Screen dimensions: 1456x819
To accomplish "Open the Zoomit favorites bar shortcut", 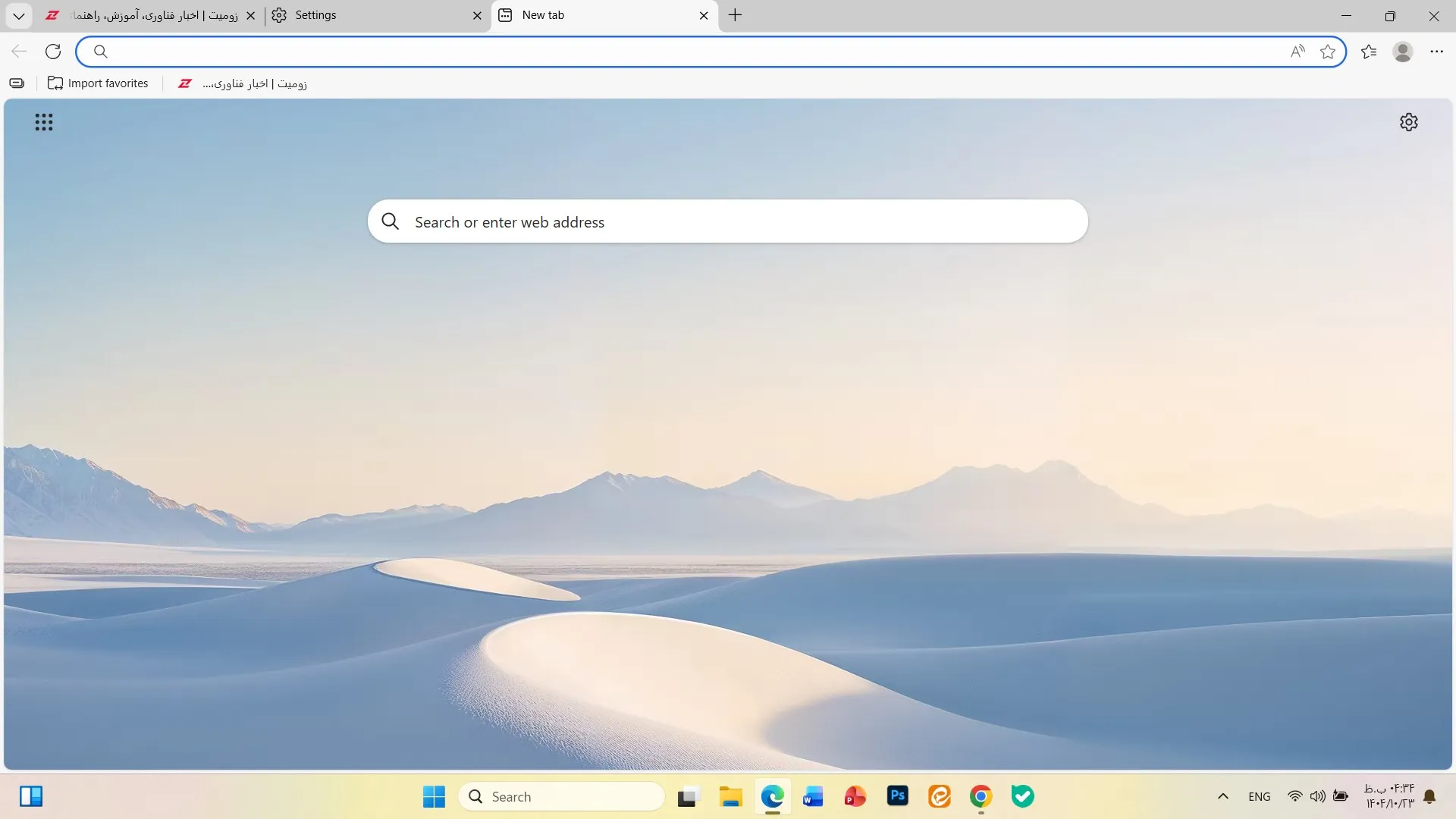I will pyautogui.click(x=243, y=83).
